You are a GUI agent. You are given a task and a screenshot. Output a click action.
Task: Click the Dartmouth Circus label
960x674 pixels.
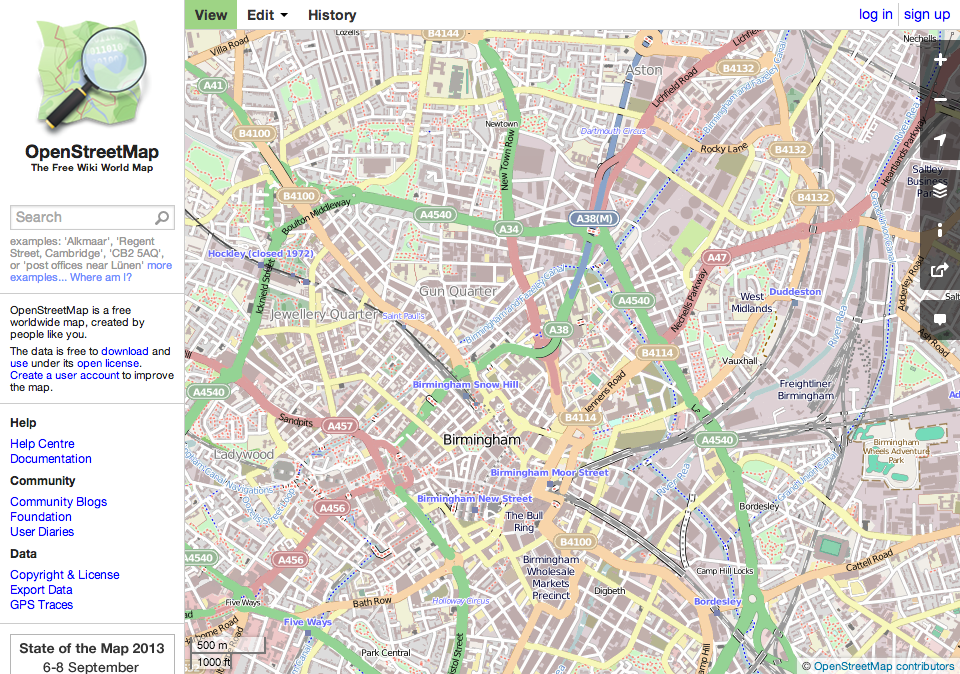[613, 131]
